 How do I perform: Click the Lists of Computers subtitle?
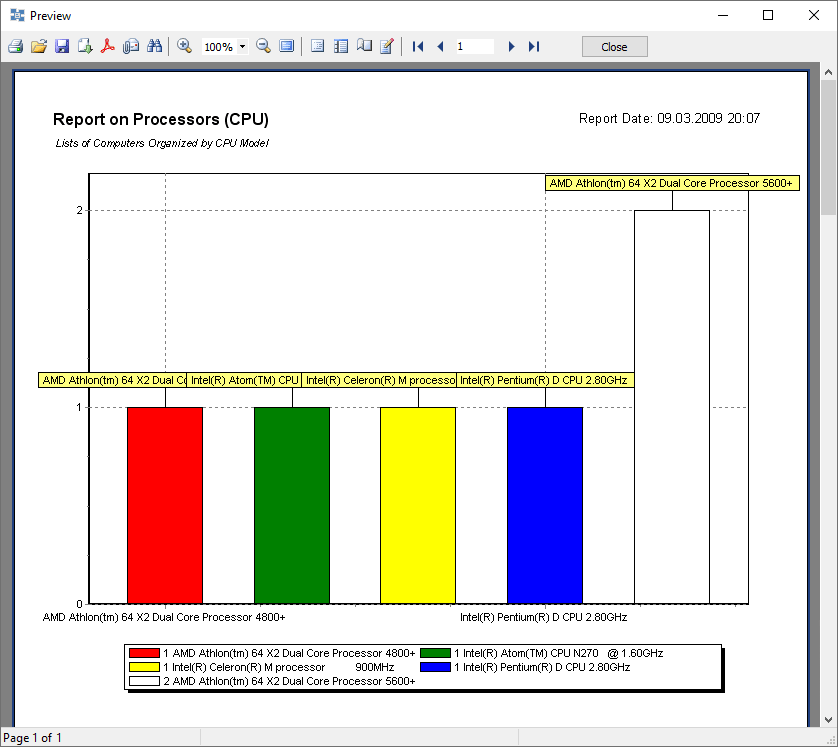click(162, 143)
